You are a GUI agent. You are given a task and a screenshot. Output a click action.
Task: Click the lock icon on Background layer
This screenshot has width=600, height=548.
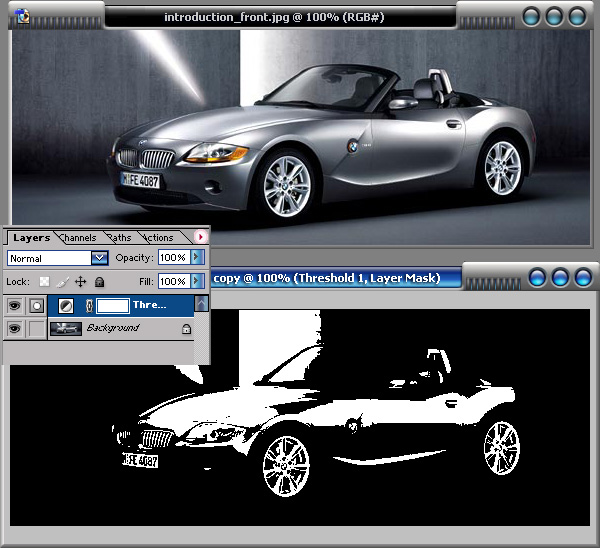186,329
